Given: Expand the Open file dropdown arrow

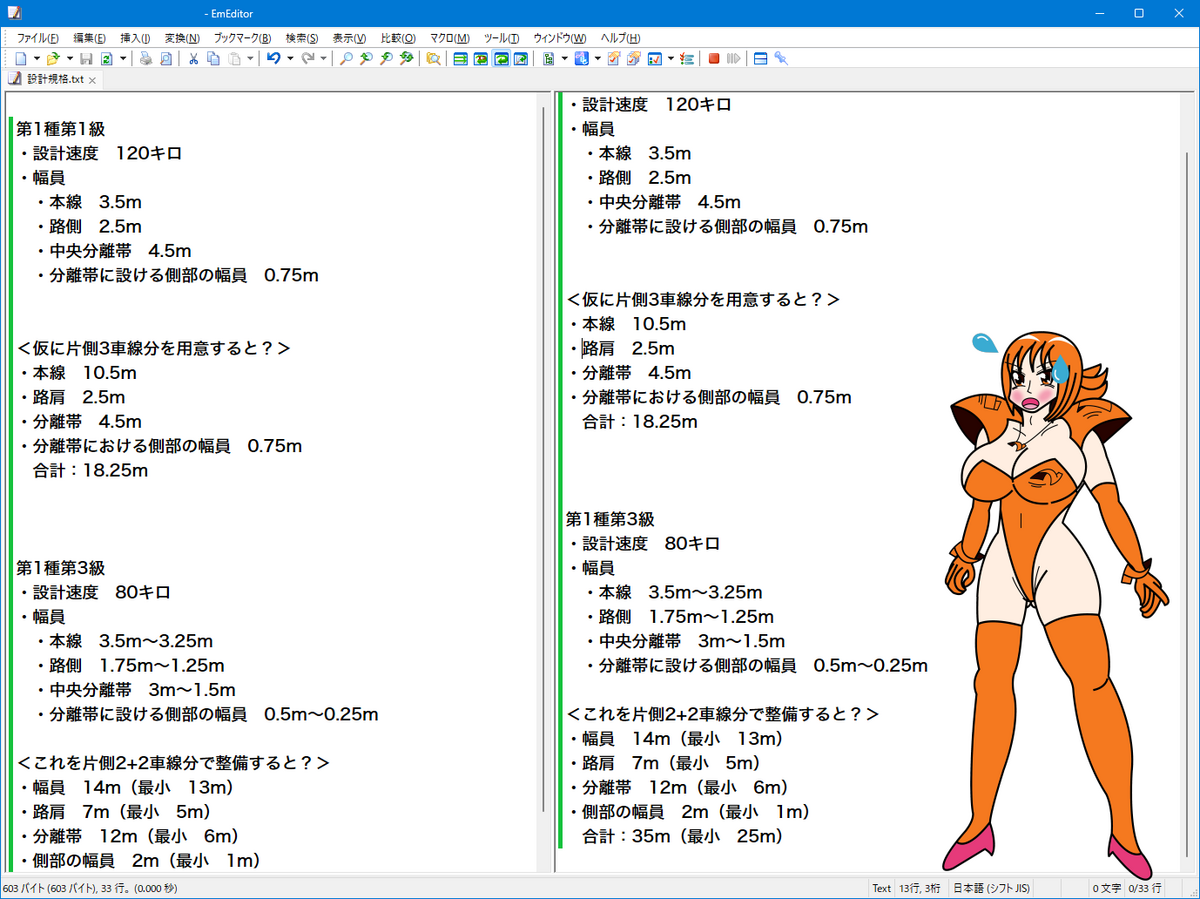Looking at the screenshot, I should [70, 59].
